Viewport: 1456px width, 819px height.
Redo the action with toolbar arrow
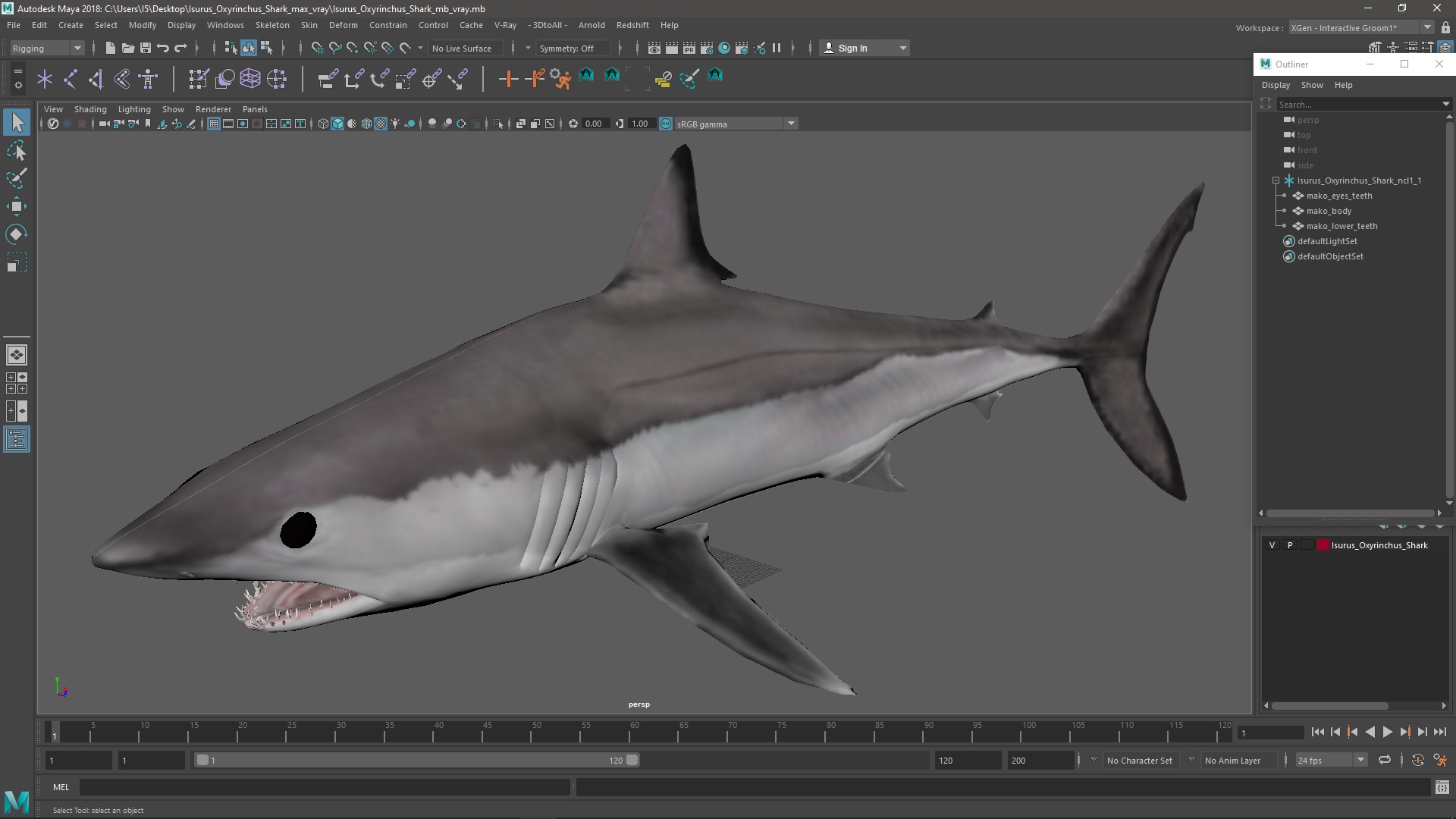[180, 48]
